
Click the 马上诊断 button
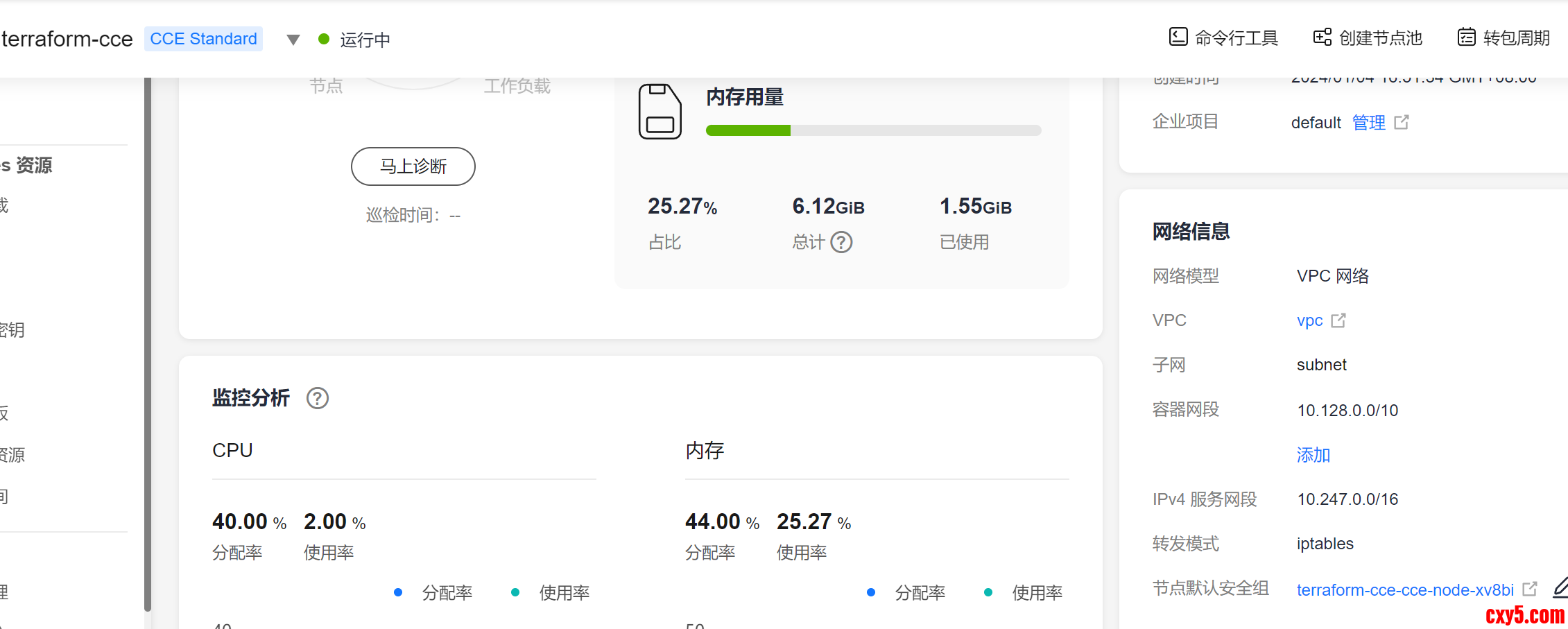(x=413, y=166)
